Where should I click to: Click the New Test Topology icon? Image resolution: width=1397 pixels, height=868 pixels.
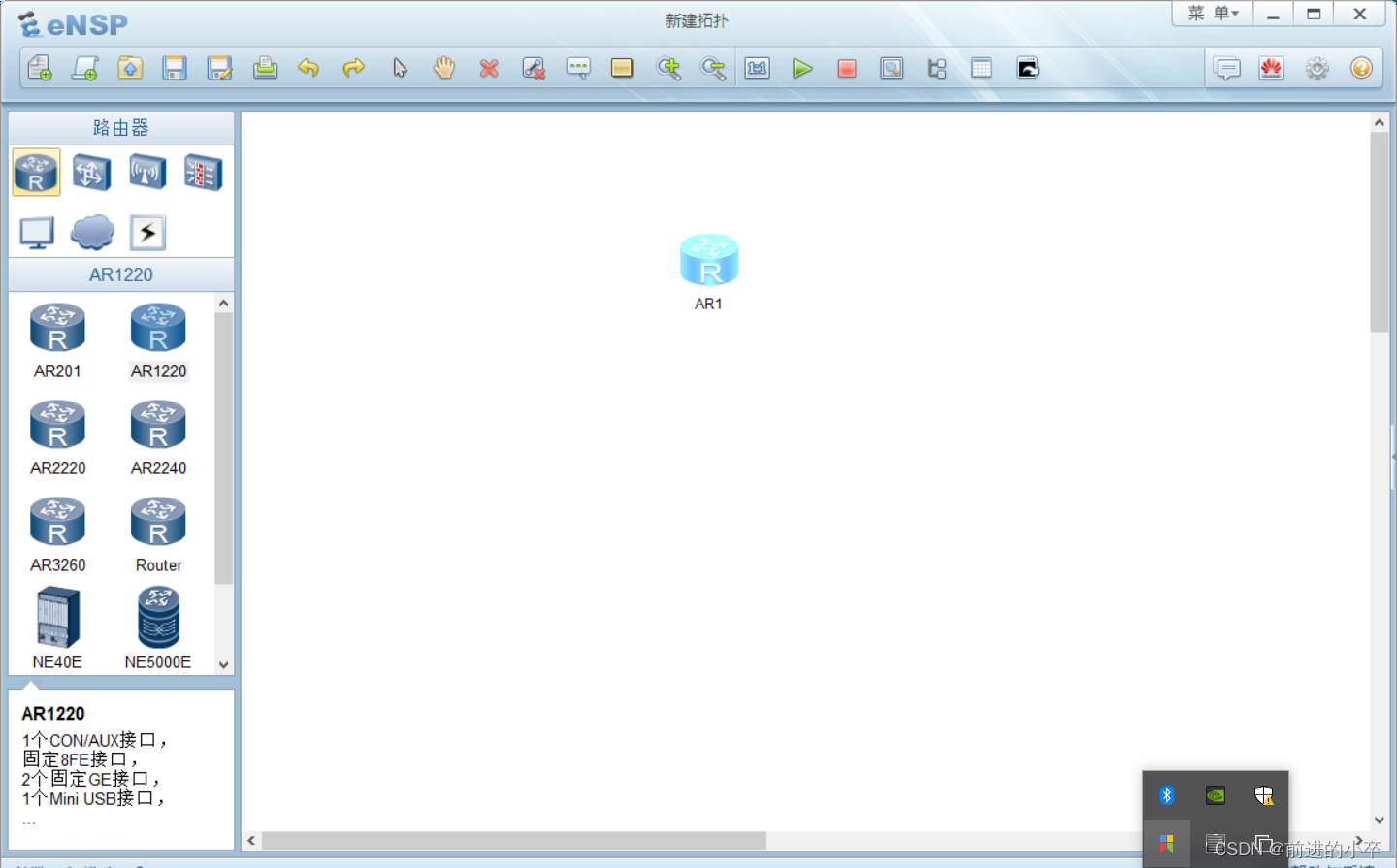(x=85, y=68)
